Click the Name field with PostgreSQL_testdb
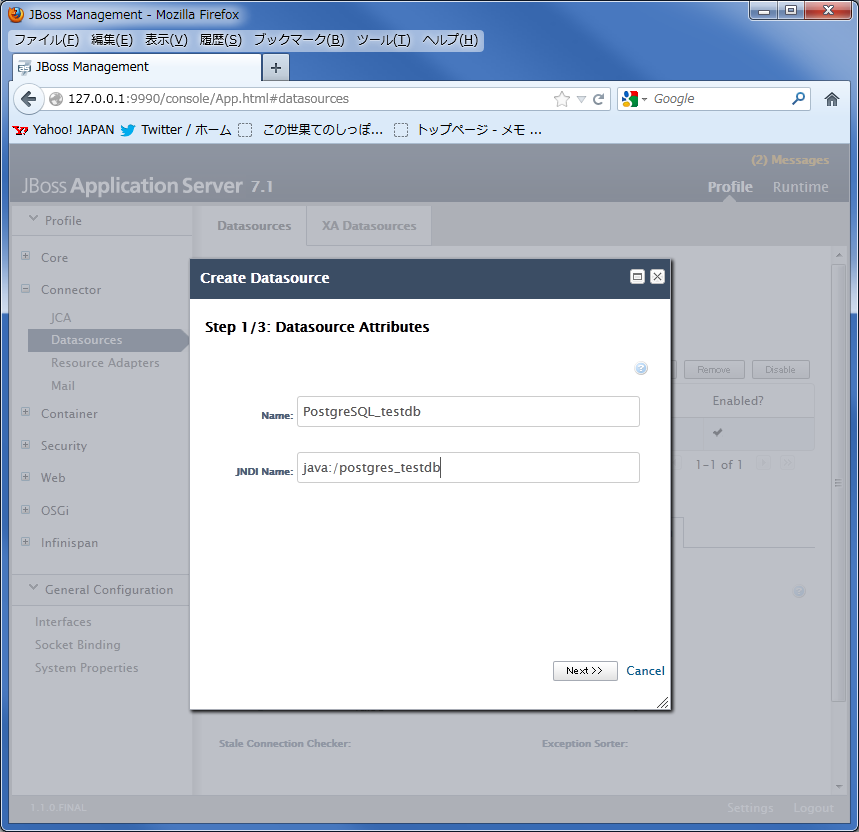 (468, 412)
